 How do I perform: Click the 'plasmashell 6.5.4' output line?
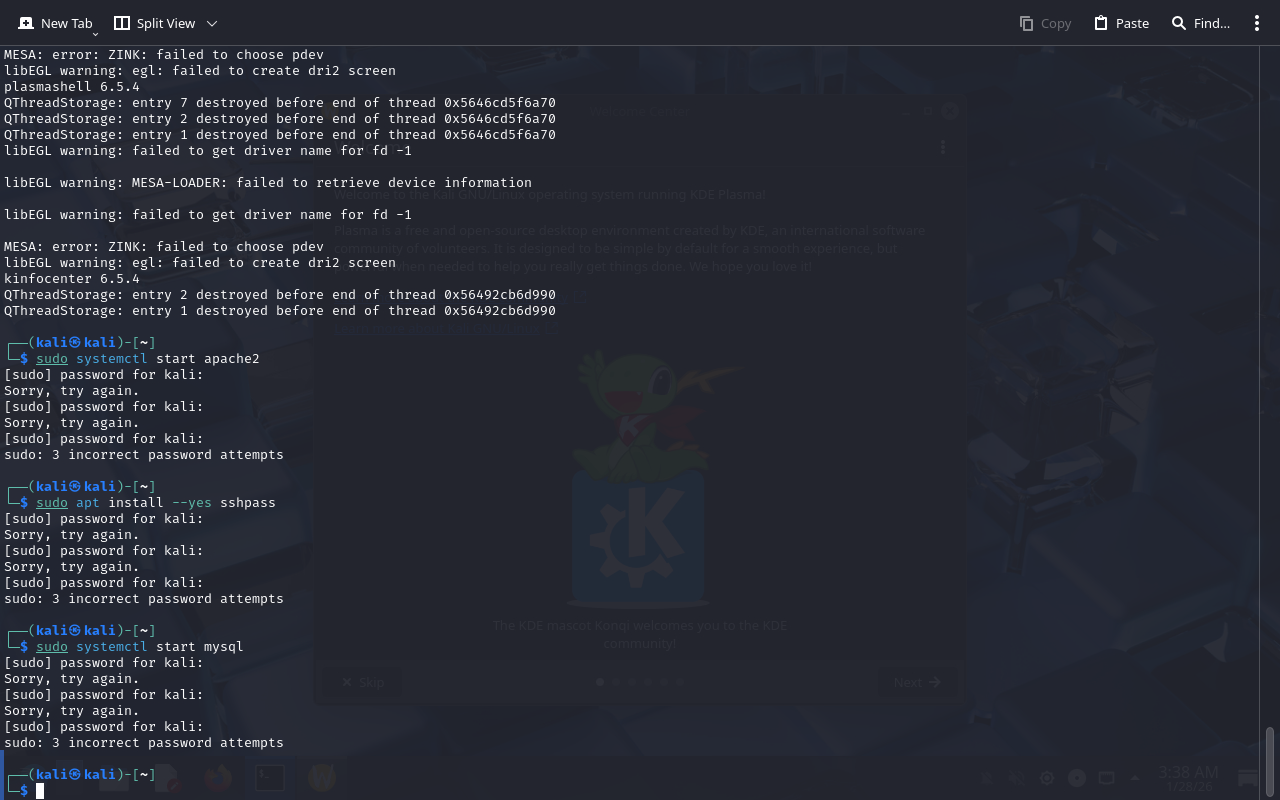(72, 87)
